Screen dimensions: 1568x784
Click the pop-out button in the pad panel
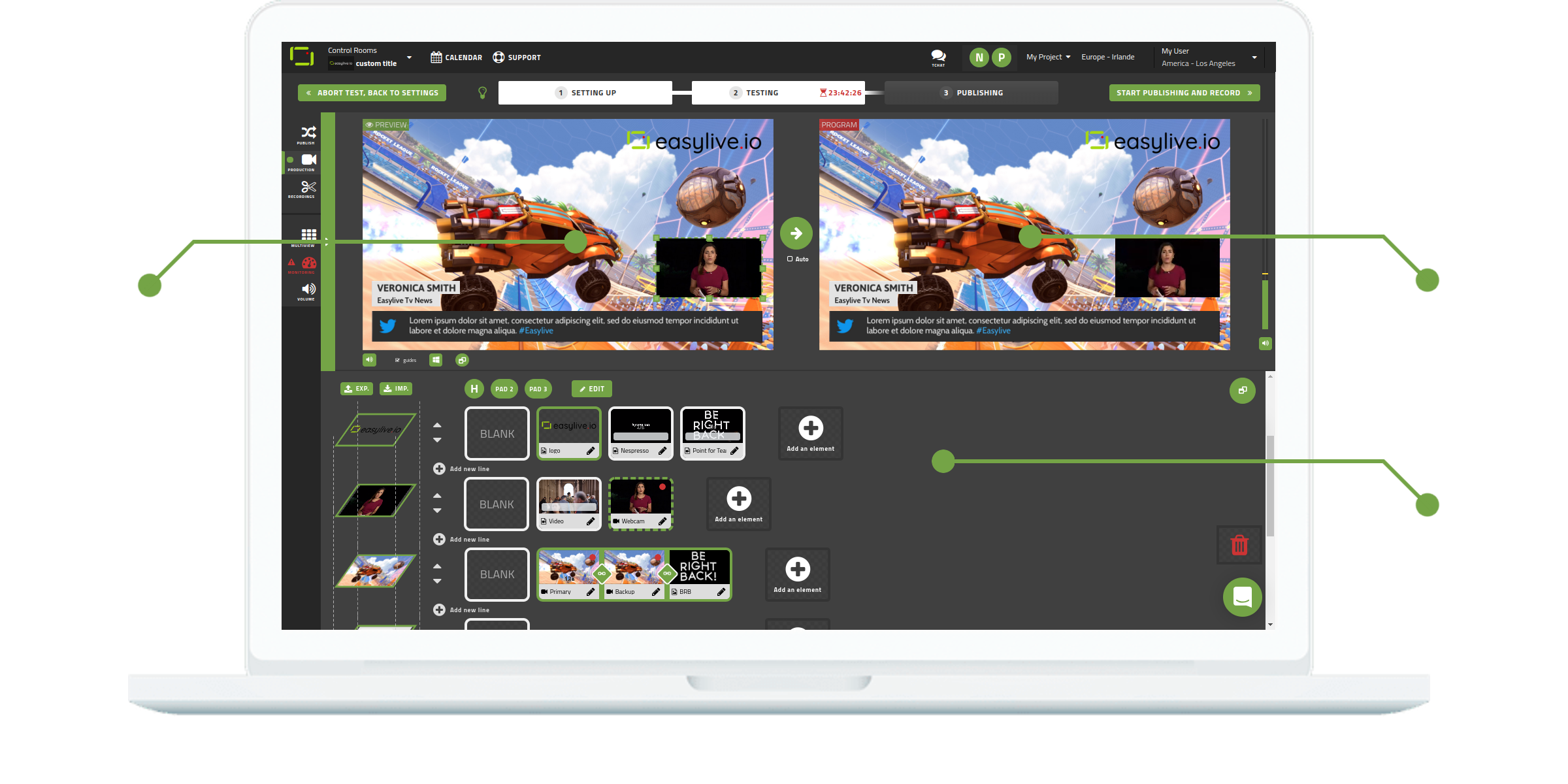click(x=1242, y=390)
